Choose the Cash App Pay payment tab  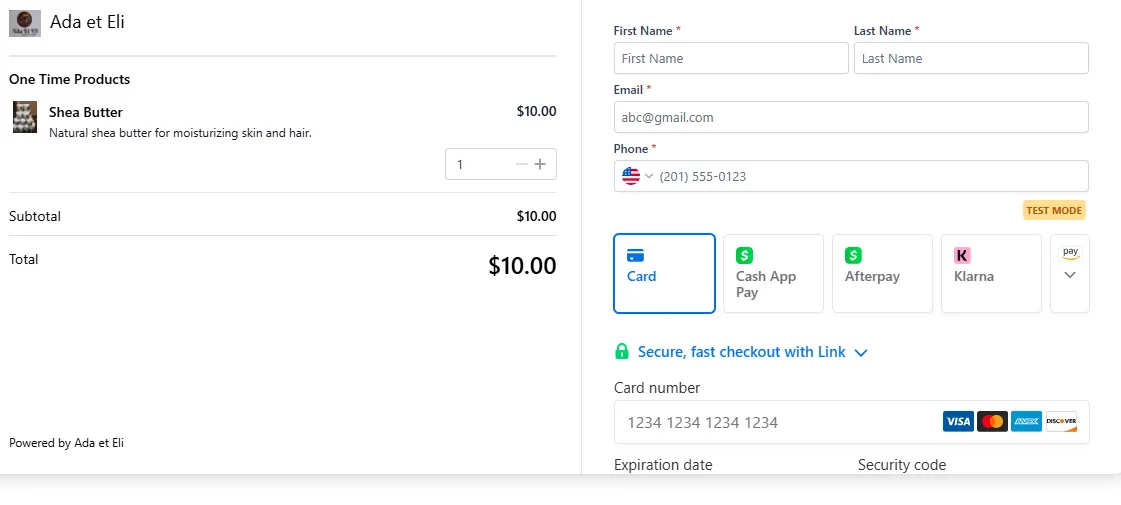click(x=773, y=273)
